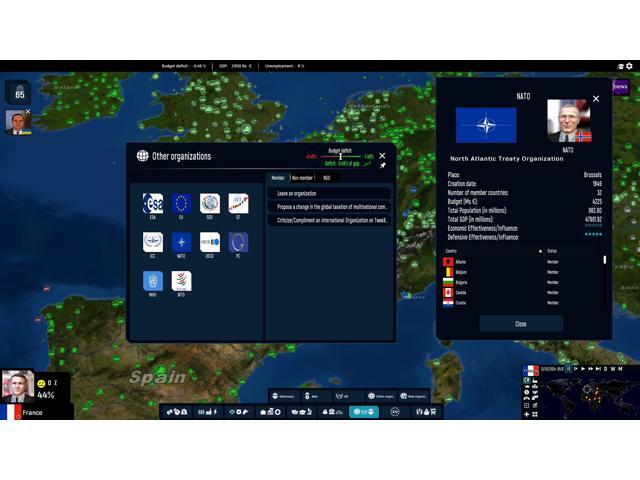Choose Propose a change in global taxation
This screenshot has height=480, width=640.
click(x=329, y=207)
